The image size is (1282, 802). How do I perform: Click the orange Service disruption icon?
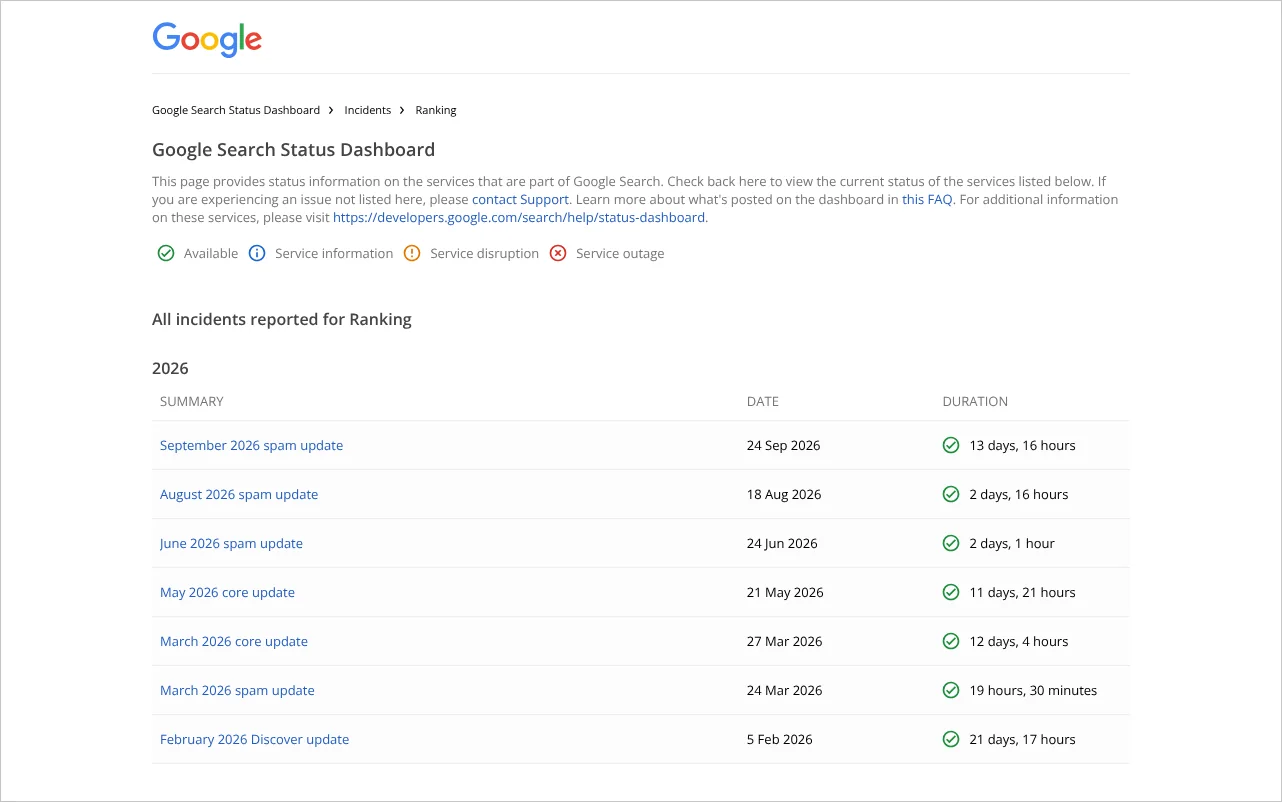(x=412, y=253)
